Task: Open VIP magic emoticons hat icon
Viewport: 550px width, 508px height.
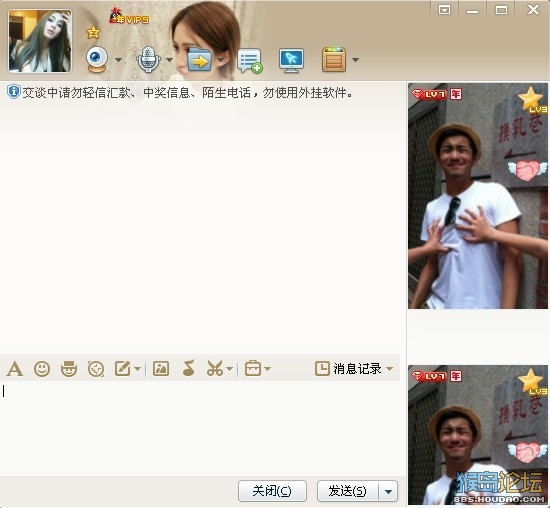Action: (69, 369)
